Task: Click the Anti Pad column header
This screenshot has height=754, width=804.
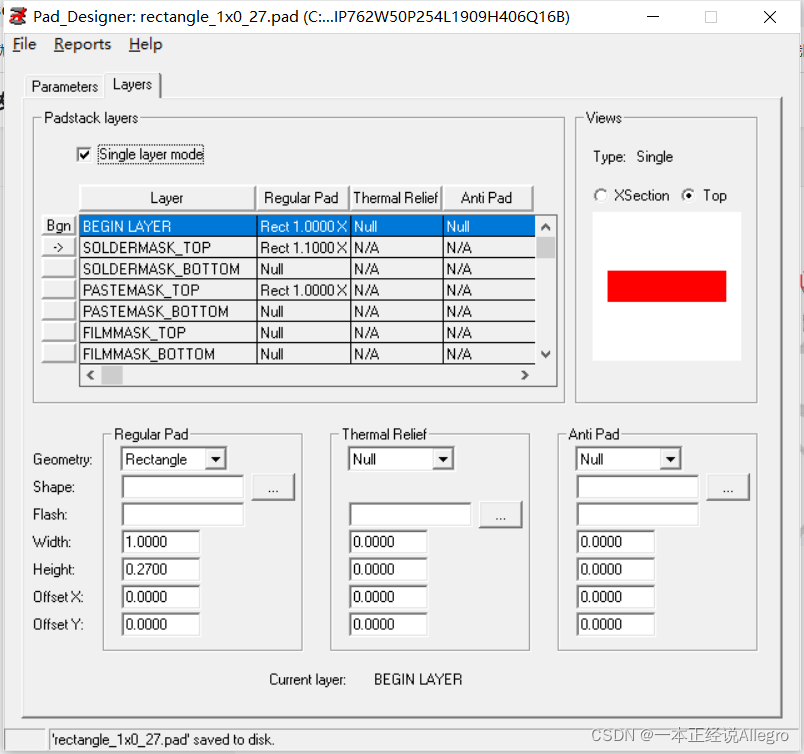Action: coord(487,198)
